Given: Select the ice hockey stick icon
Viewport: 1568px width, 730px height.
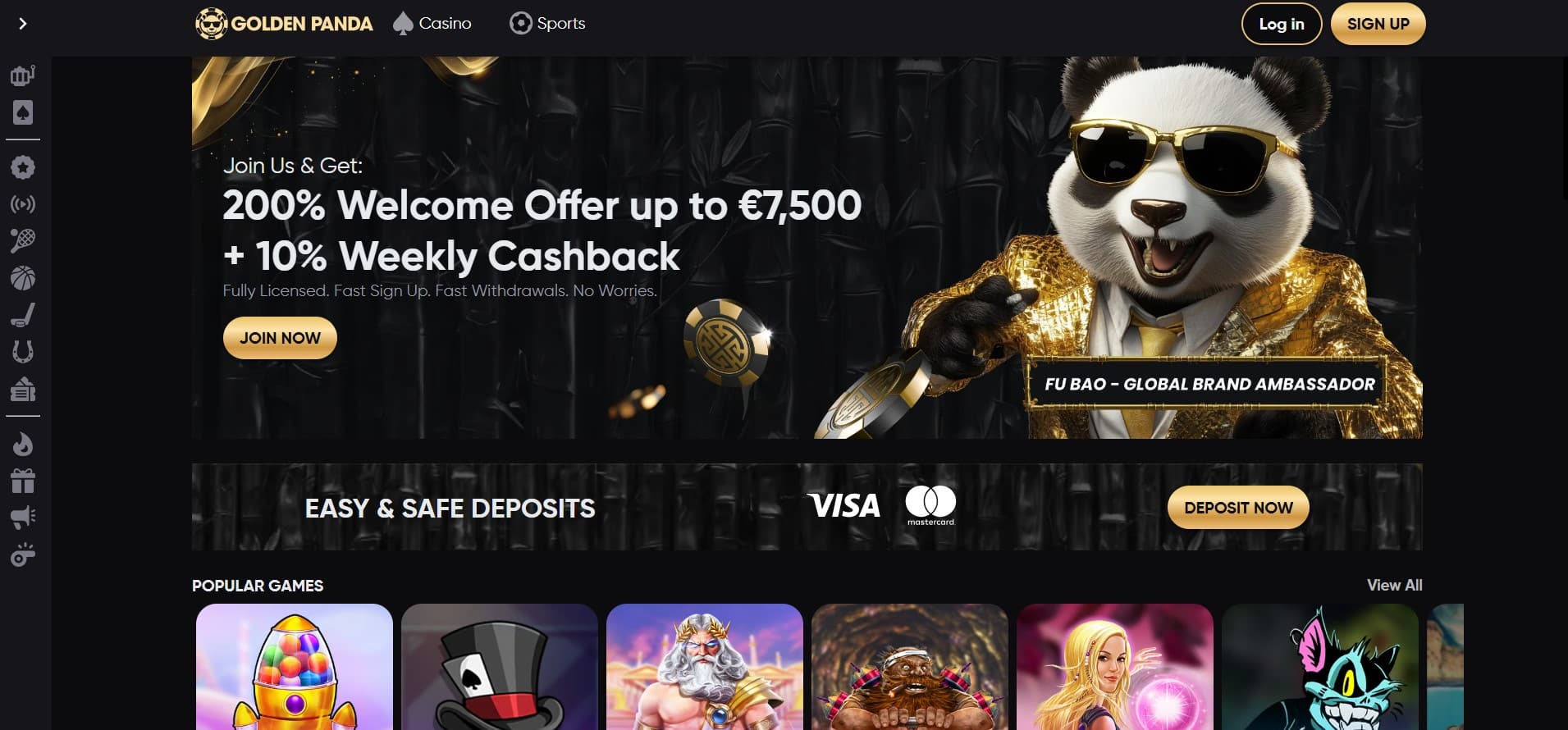Looking at the screenshot, I should point(23,315).
